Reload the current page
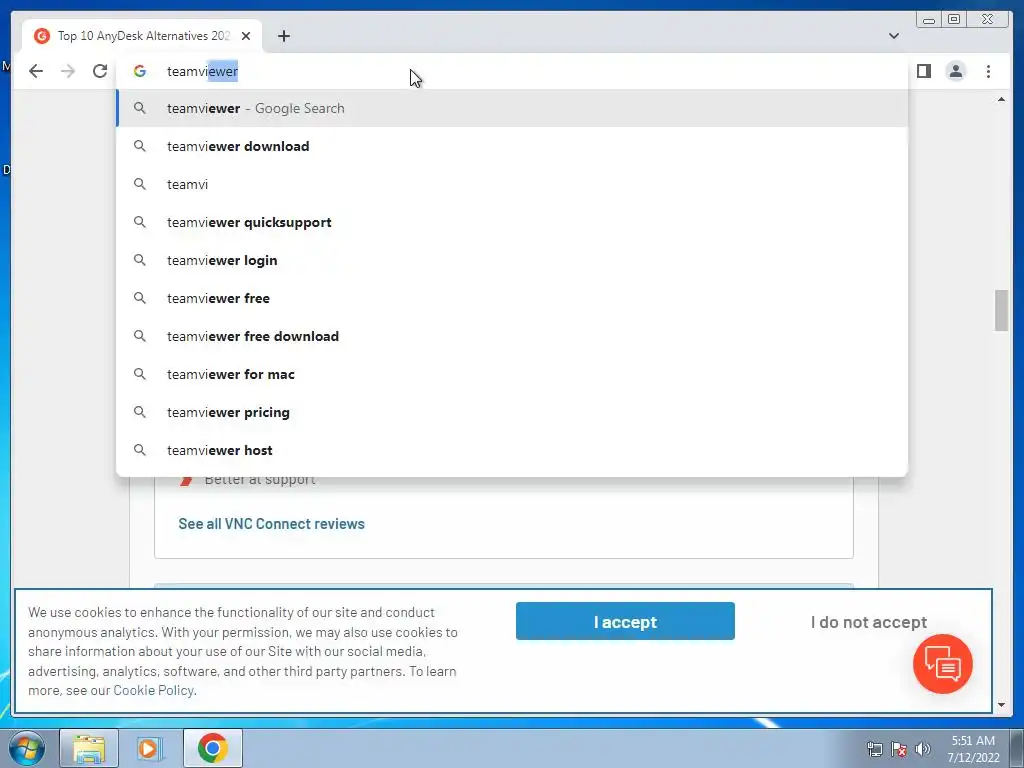The width and height of the screenshot is (1024, 768). pos(100,71)
